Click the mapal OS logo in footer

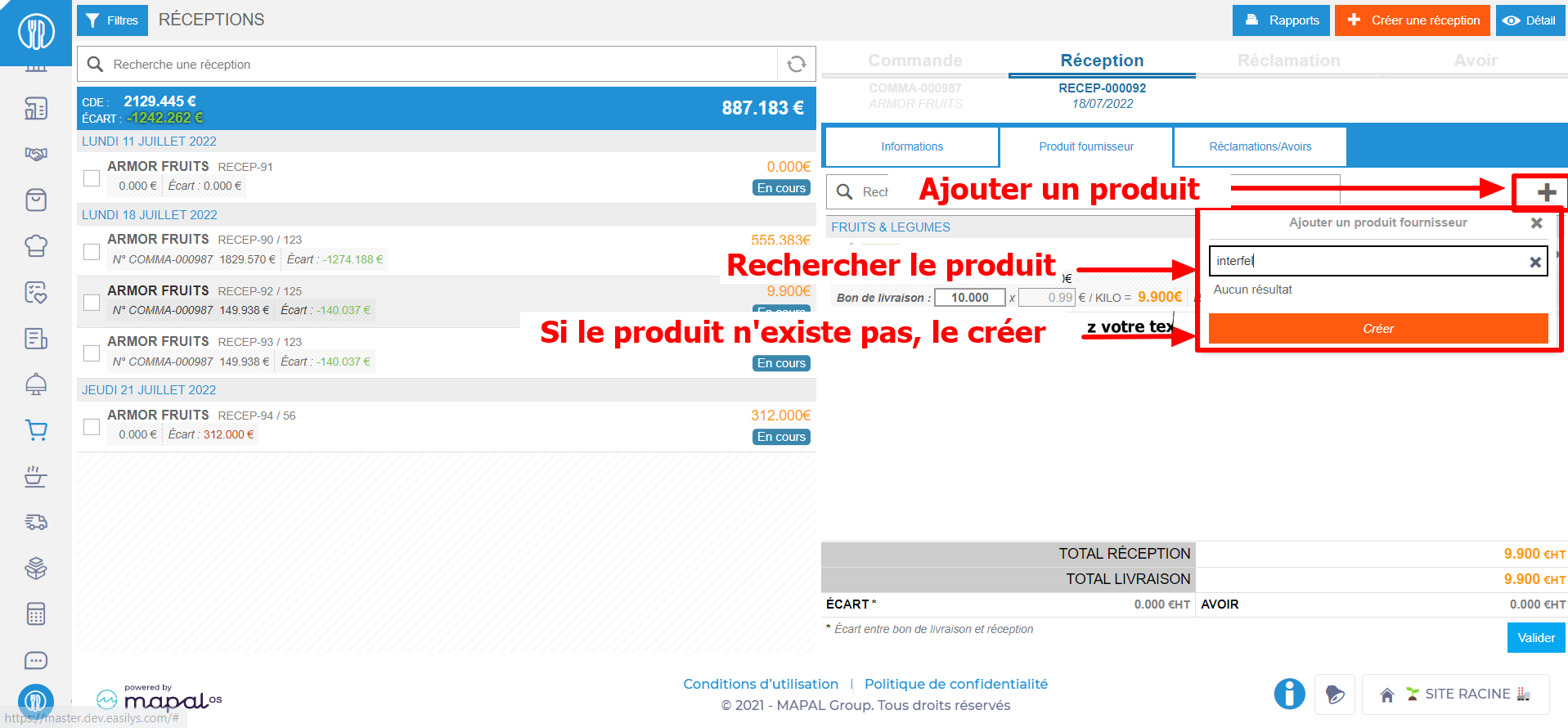click(159, 698)
